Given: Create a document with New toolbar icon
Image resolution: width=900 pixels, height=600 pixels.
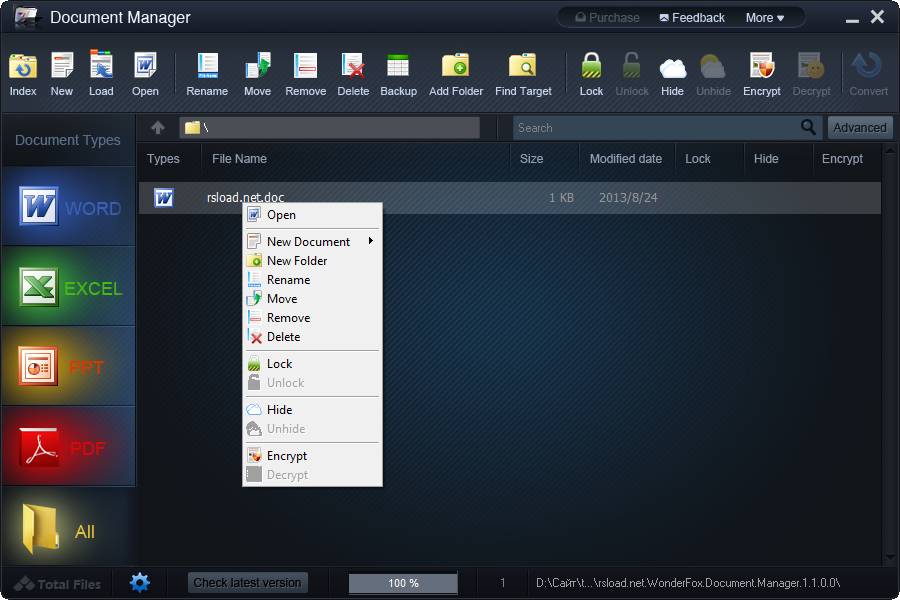Looking at the screenshot, I should (62, 65).
